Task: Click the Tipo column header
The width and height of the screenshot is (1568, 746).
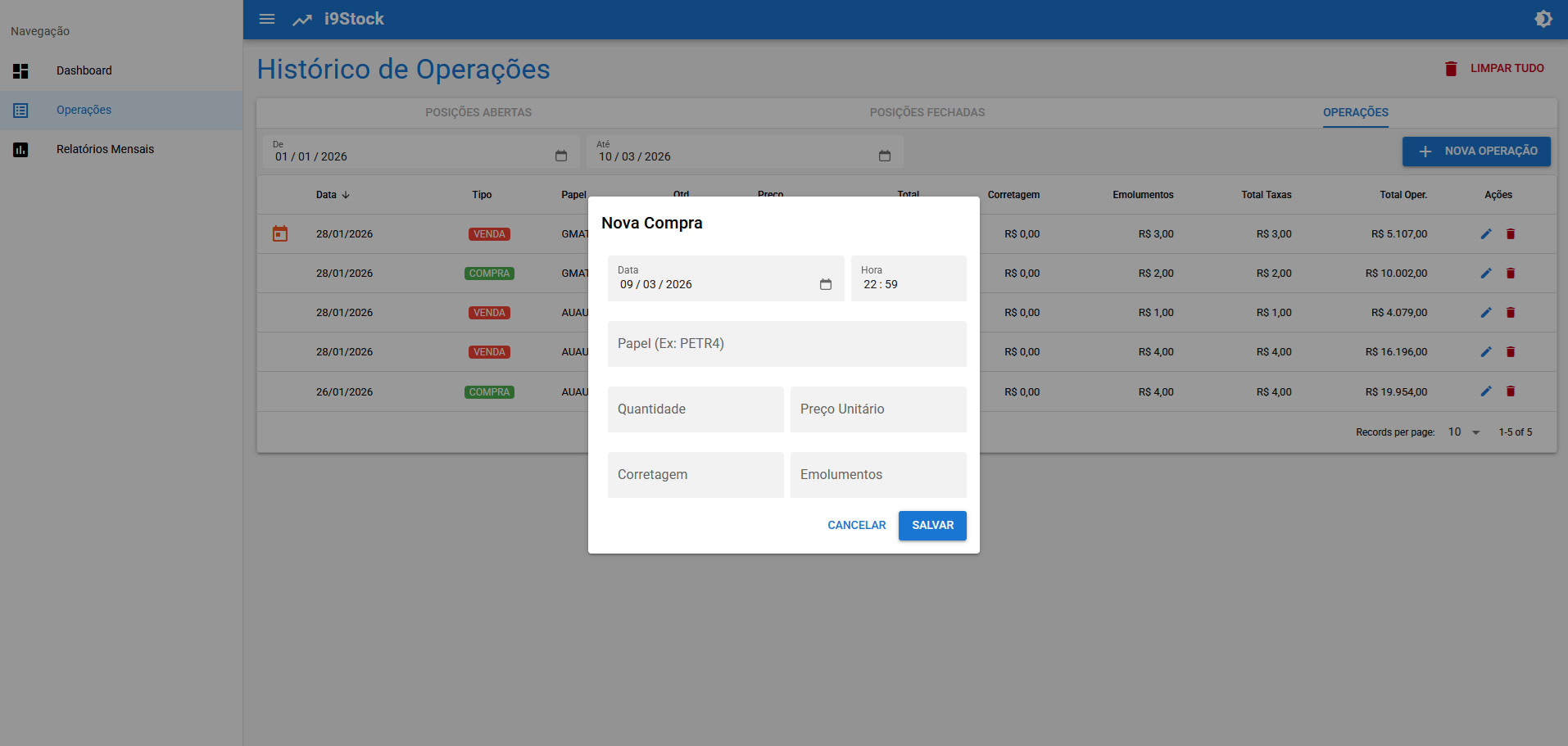Action: (x=482, y=195)
